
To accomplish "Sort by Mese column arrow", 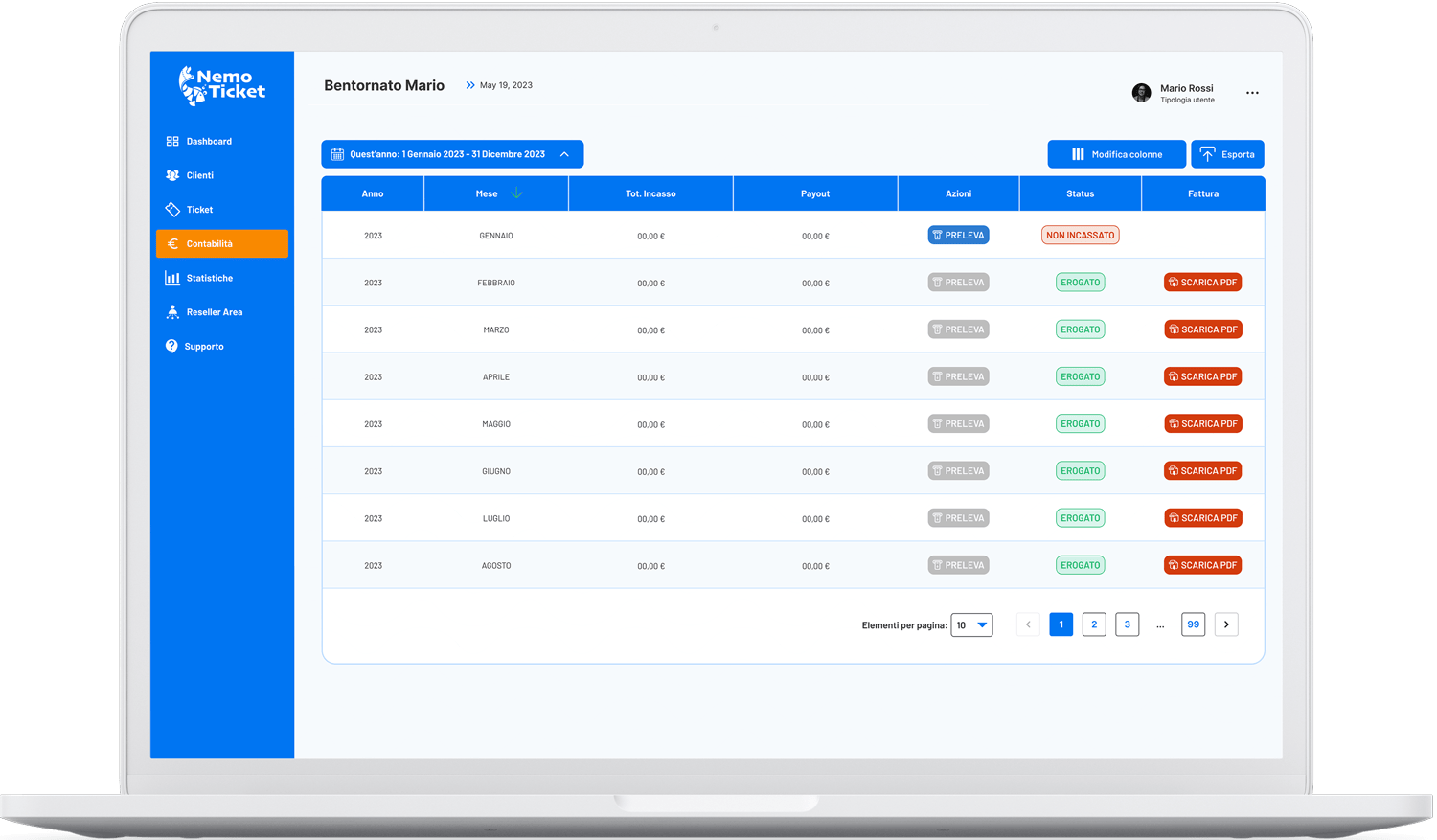I will pyautogui.click(x=516, y=193).
